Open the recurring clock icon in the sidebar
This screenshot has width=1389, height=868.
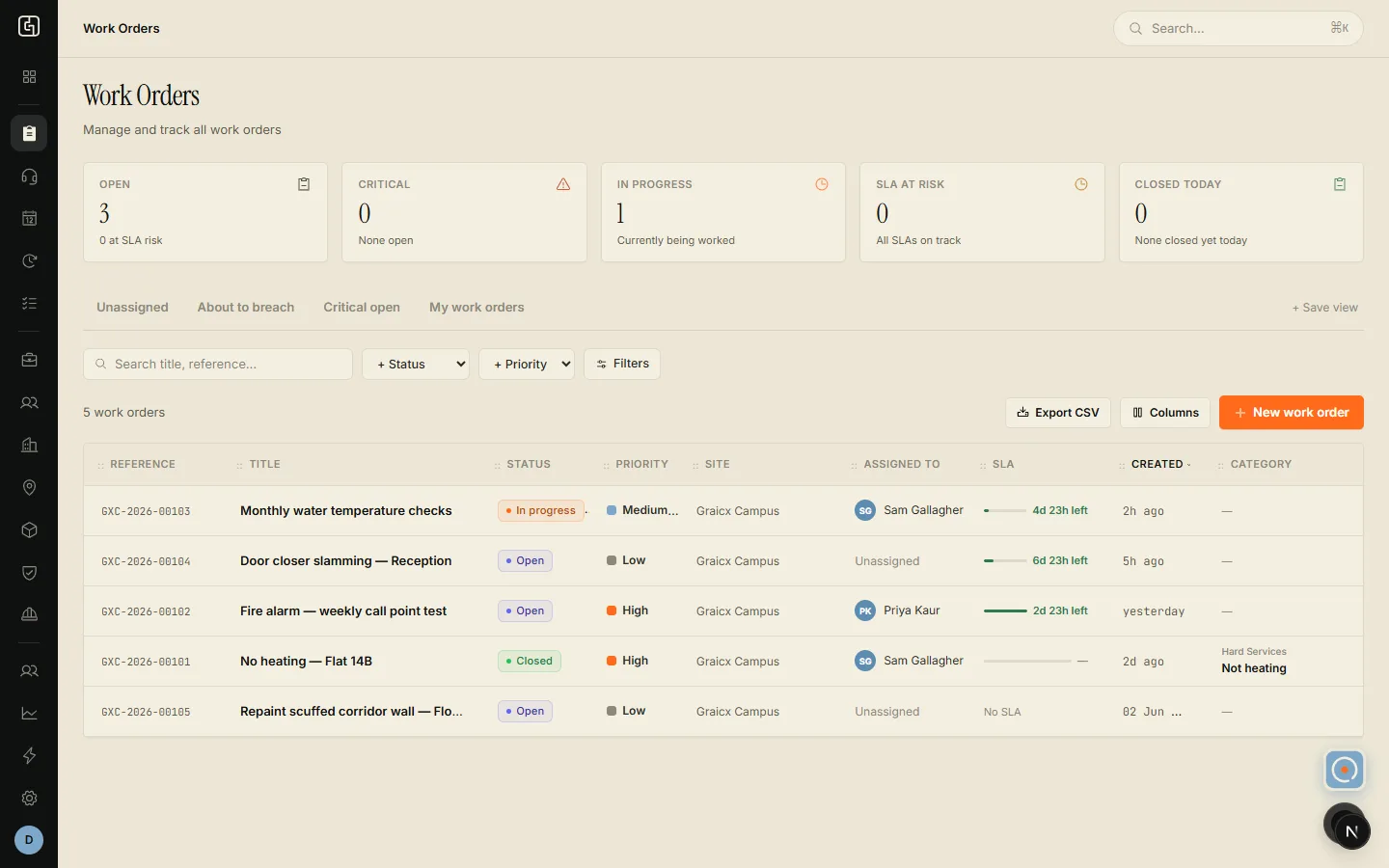point(29,261)
